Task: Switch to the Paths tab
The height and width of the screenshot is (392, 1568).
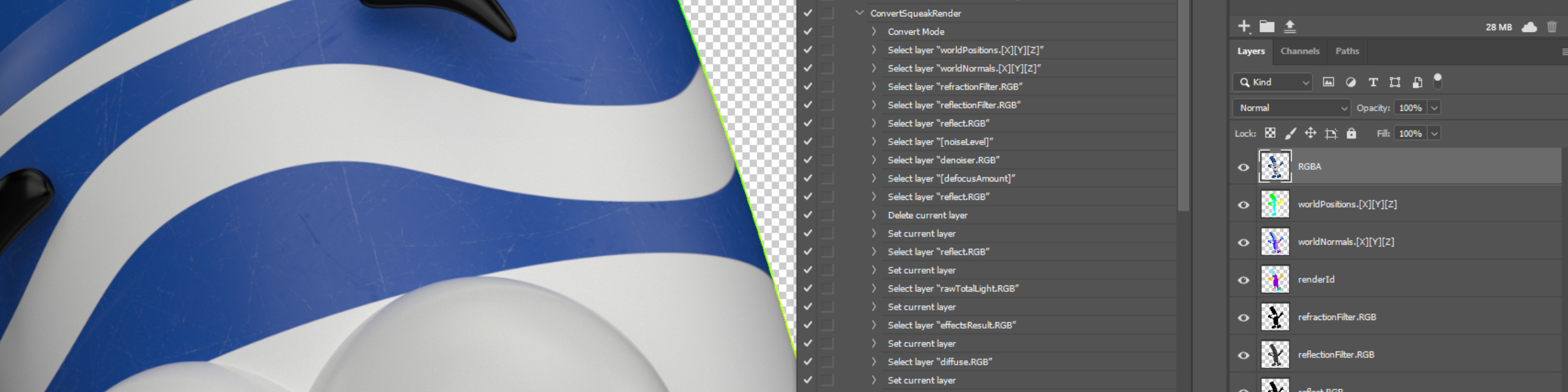Action: pyautogui.click(x=1347, y=51)
